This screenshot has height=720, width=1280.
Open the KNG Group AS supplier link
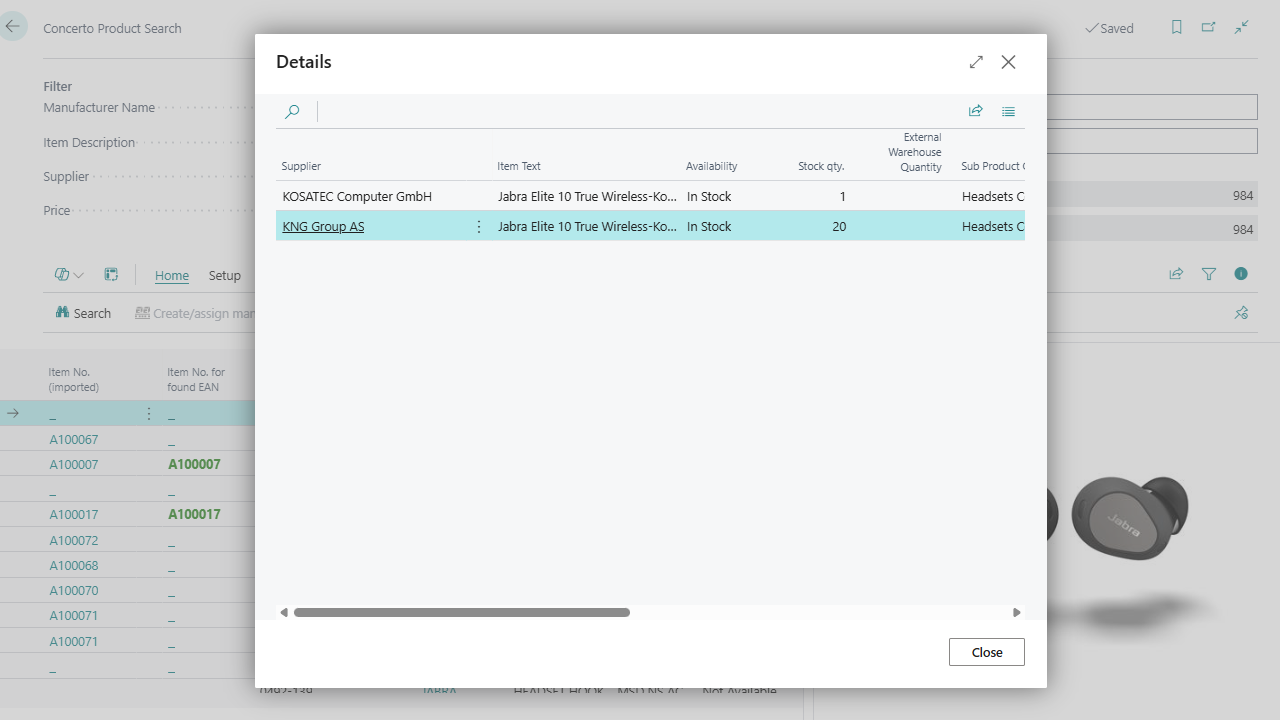[x=323, y=227]
